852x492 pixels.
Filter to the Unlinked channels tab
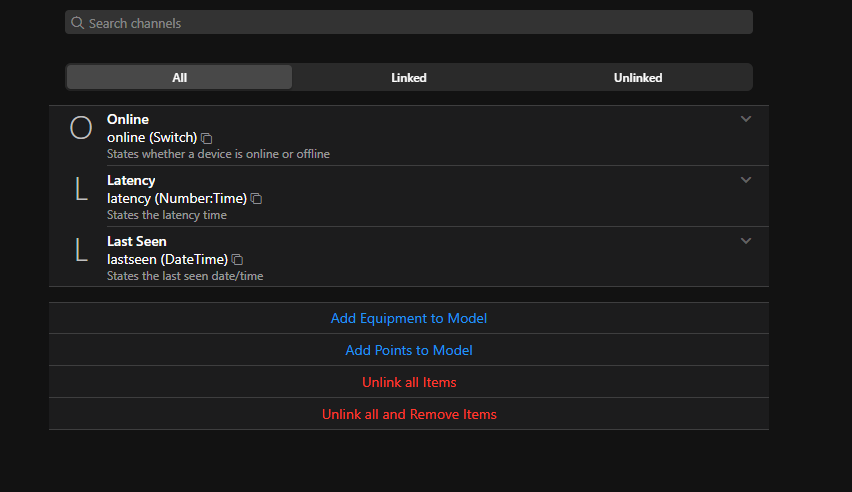(638, 77)
